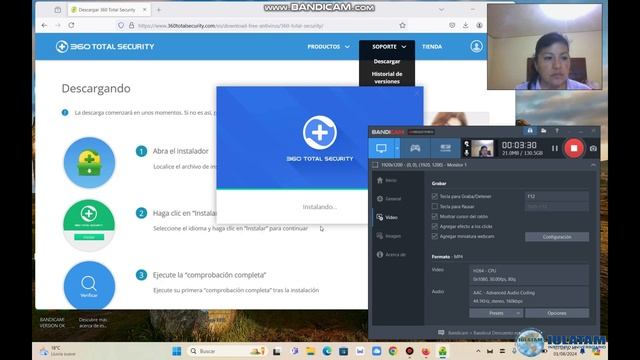Toggle Tecla para Pausar checkbox
This screenshot has height=360, width=640.
pos(435,207)
